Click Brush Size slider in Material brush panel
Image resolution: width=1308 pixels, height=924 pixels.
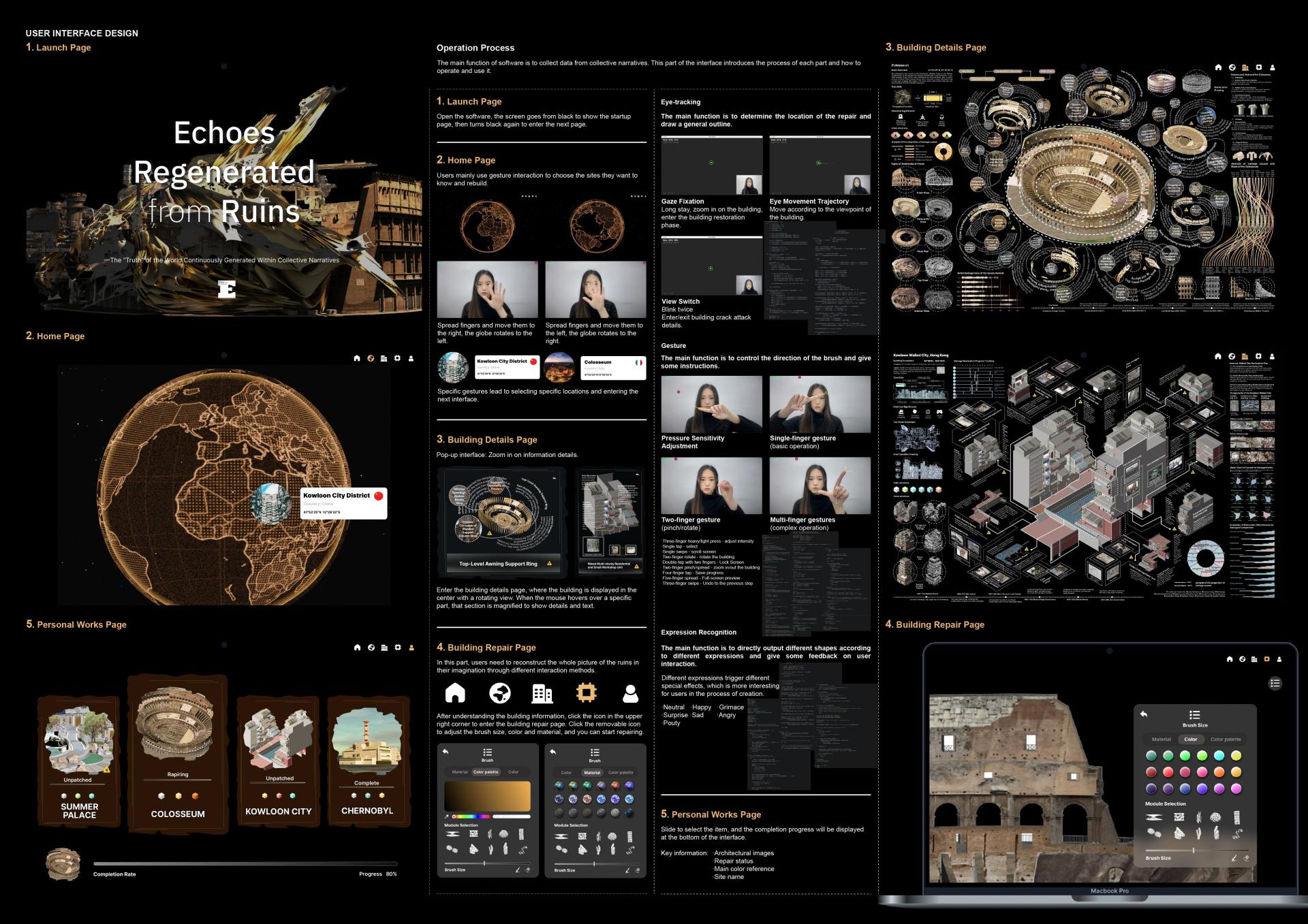(597, 864)
